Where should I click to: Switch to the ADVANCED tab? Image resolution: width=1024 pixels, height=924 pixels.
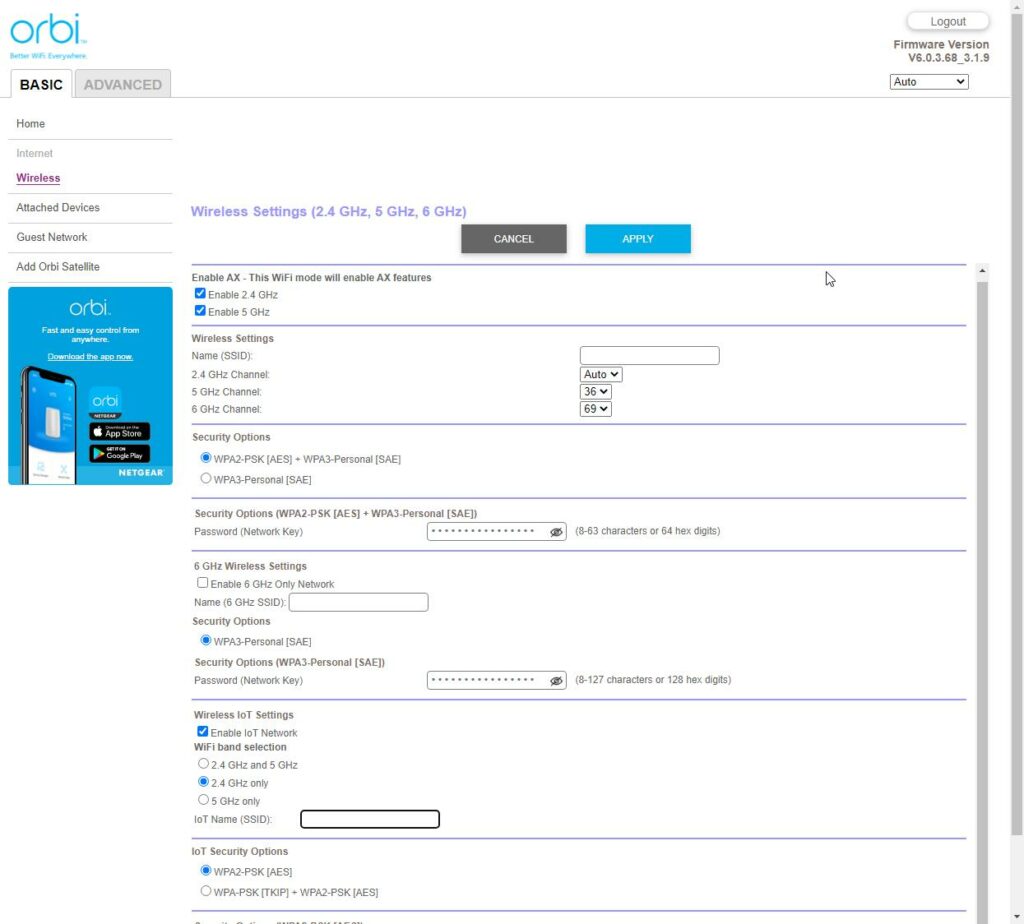tap(123, 85)
